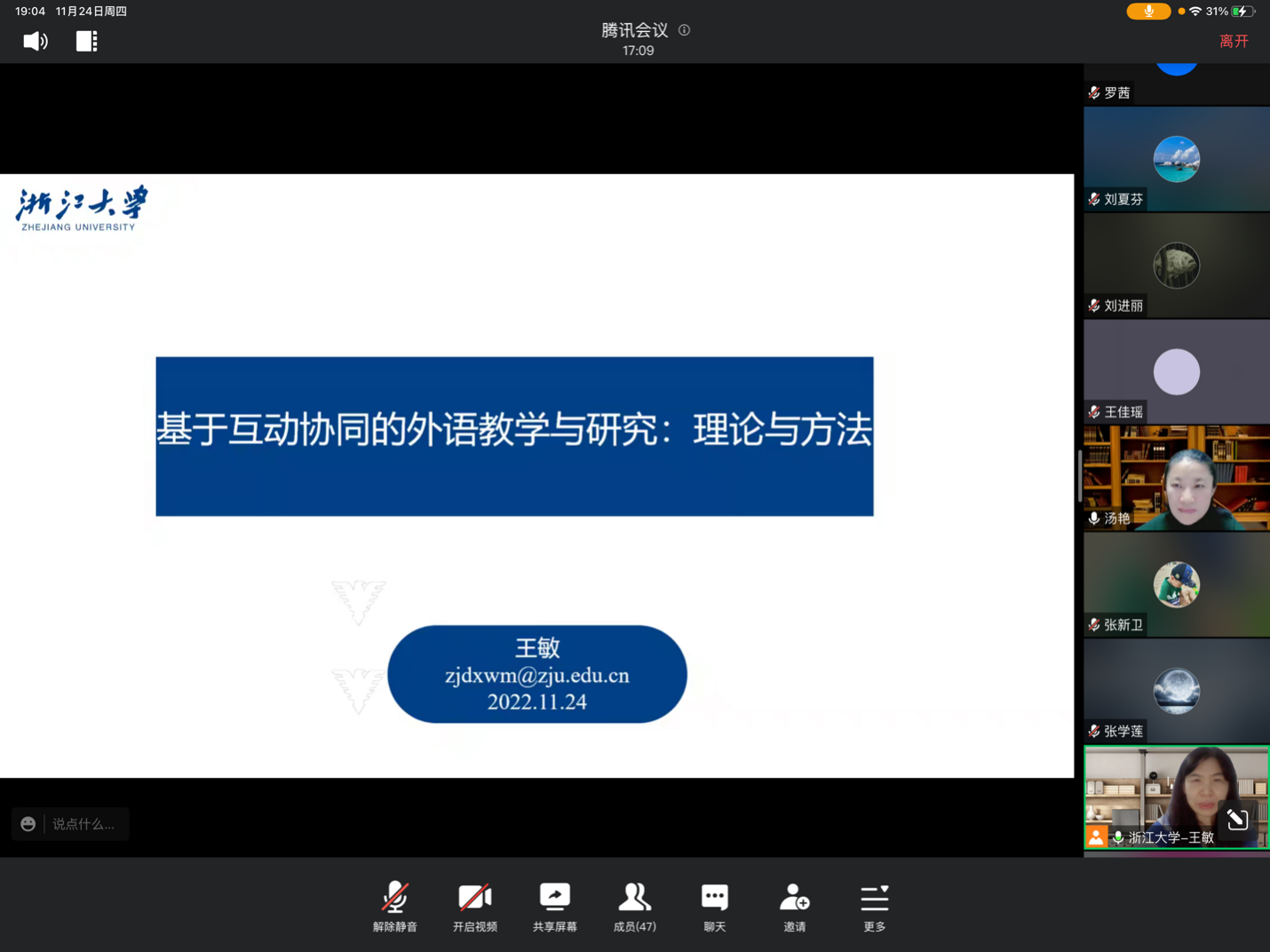The height and width of the screenshot is (952, 1270).
Task: Tap the 31% battery percentage text
Action: [x=1217, y=12]
